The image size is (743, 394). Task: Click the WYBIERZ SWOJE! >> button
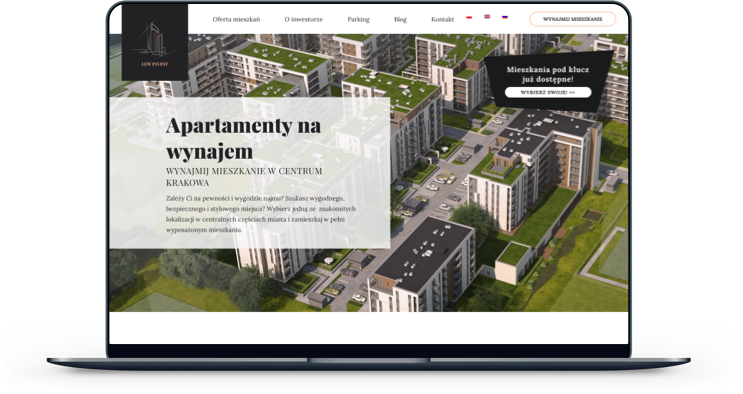pyautogui.click(x=548, y=92)
